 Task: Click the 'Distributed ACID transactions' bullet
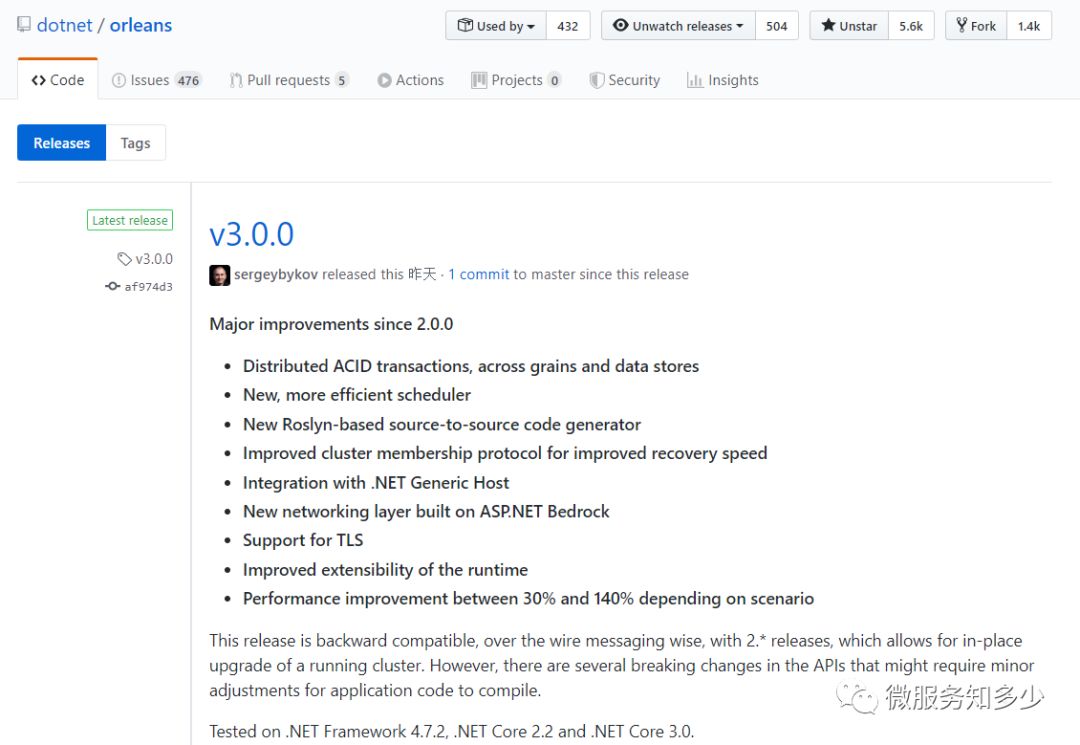tap(471, 366)
